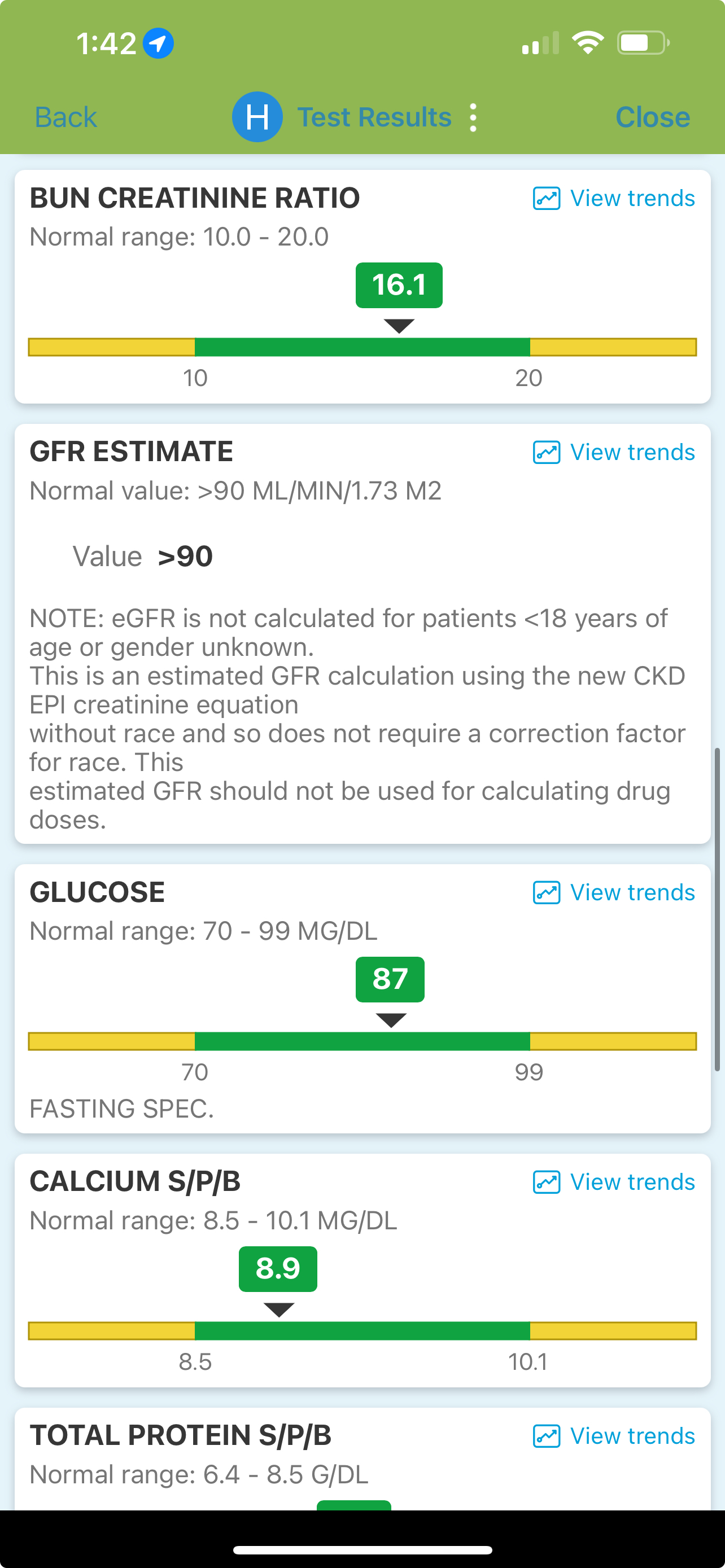Open View trends link for GFR Estimate

click(632, 452)
